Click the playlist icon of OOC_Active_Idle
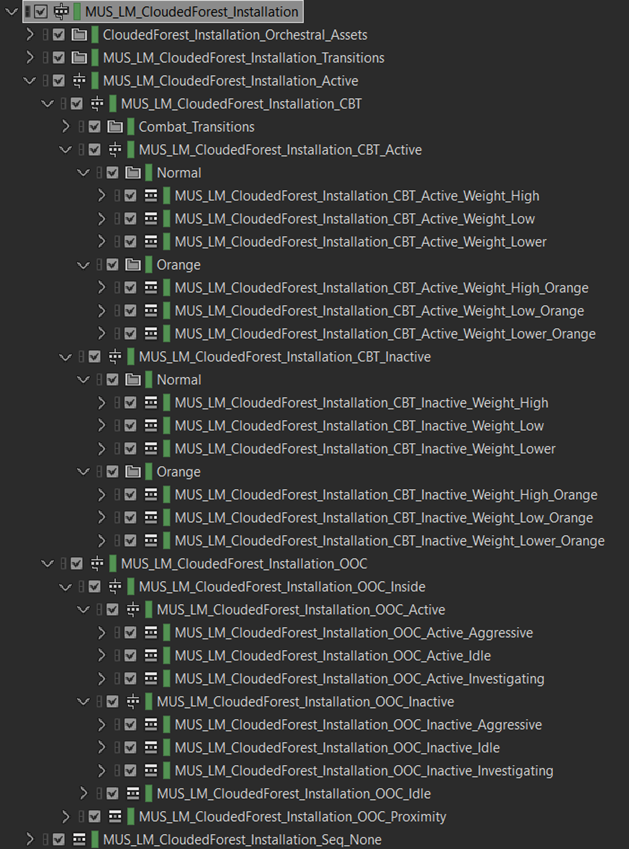 pos(151,656)
